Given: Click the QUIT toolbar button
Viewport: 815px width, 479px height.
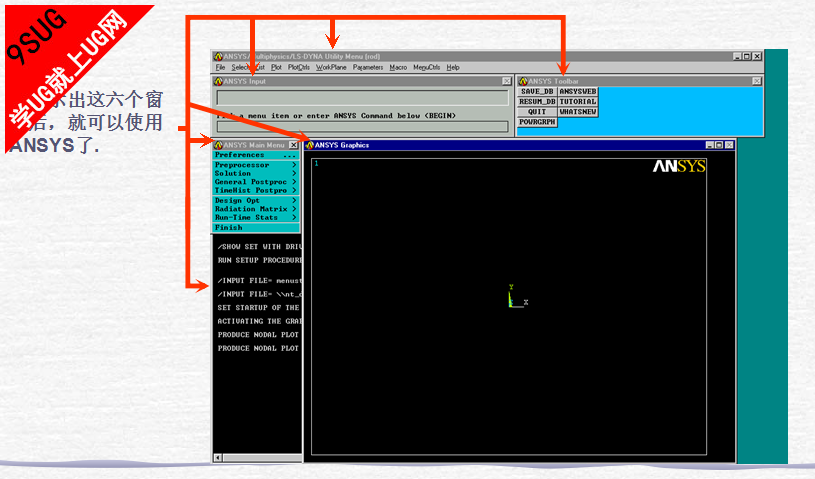Looking at the screenshot, I should (537, 112).
